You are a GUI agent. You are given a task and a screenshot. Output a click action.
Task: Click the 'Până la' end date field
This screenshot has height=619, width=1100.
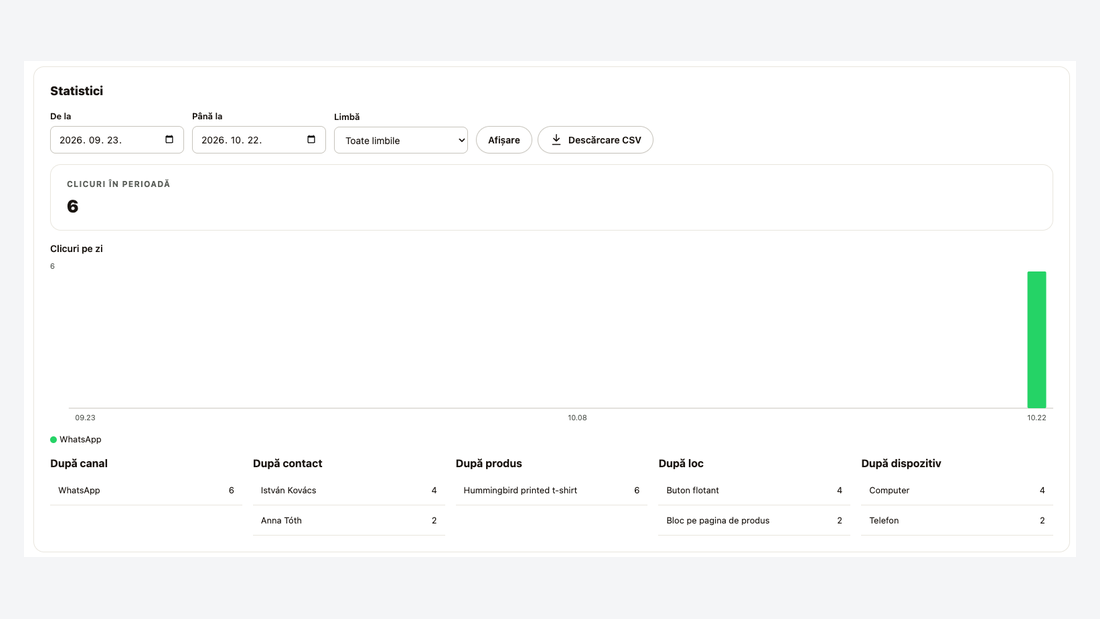click(x=259, y=140)
